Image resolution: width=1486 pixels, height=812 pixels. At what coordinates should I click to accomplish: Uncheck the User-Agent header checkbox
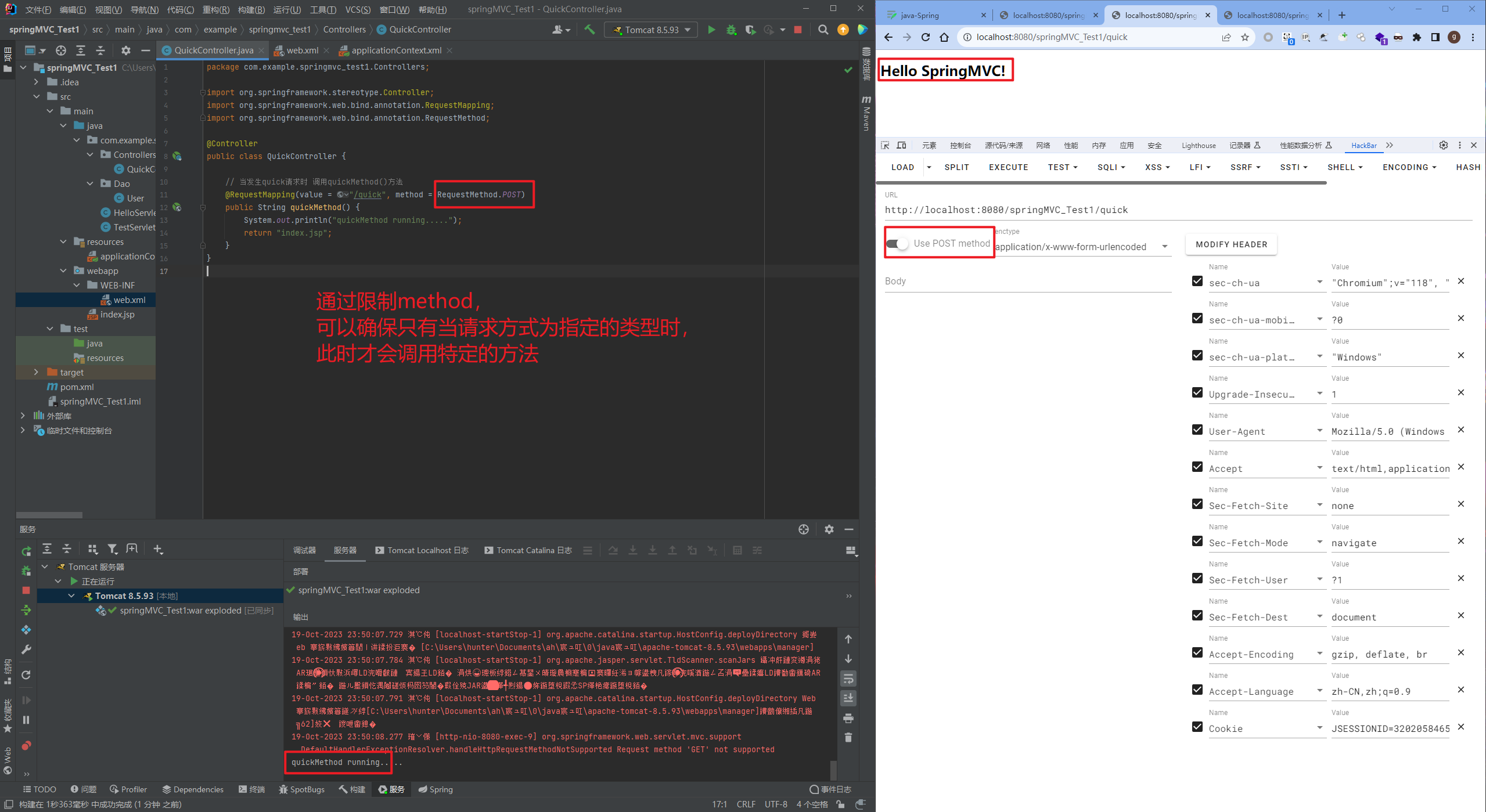[x=1197, y=430]
